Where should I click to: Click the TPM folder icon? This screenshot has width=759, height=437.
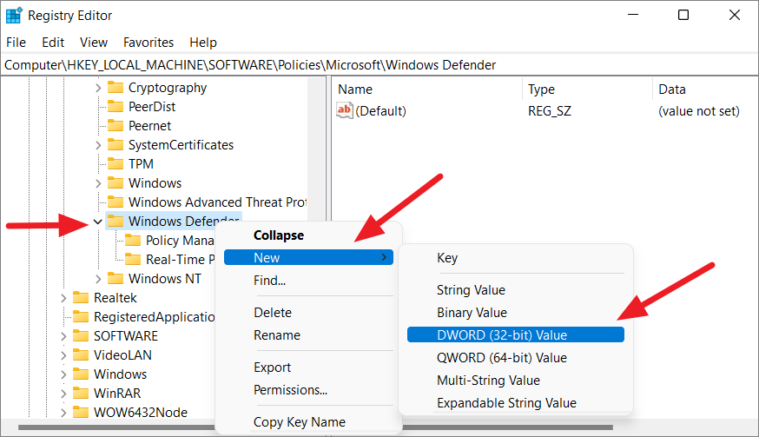pyautogui.click(x=115, y=164)
